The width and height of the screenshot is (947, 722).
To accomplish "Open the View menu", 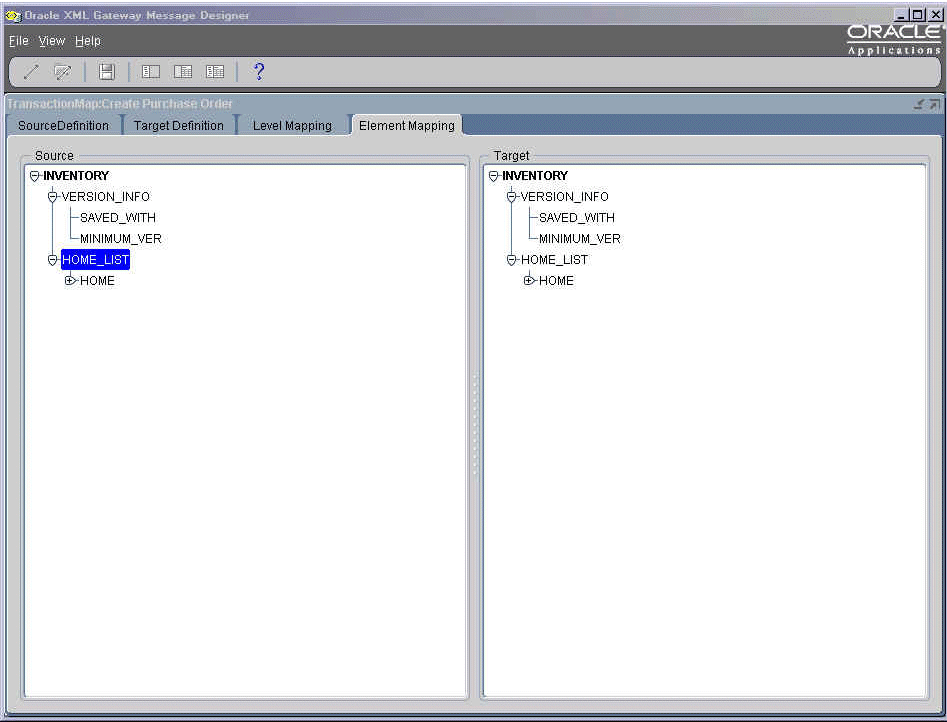I will click(52, 40).
